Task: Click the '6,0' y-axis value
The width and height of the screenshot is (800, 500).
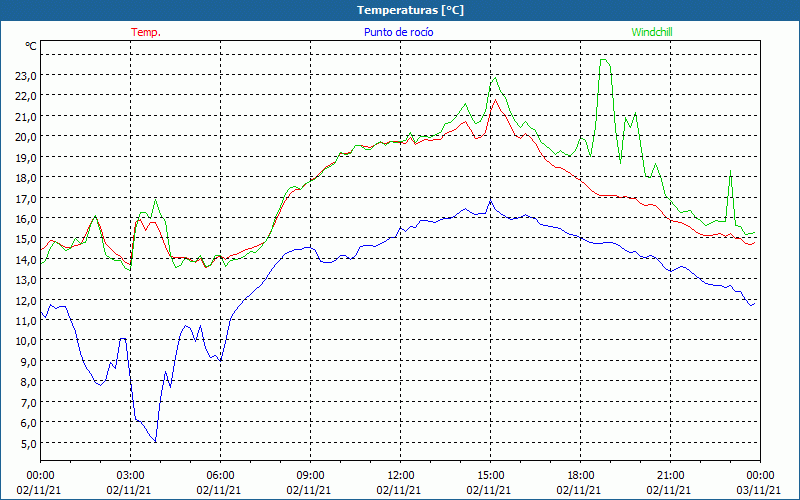Action: (29, 422)
